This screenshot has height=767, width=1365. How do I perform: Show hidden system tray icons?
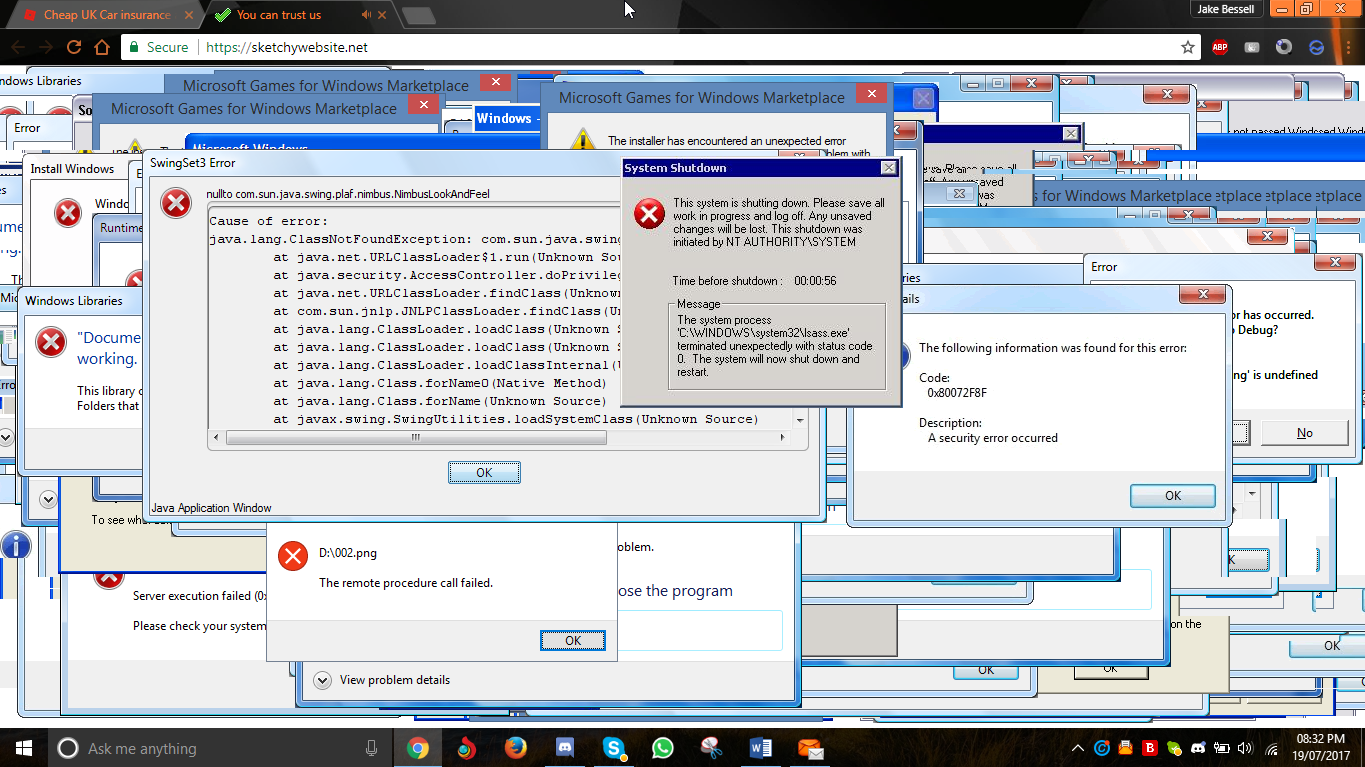tap(1077, 748)
